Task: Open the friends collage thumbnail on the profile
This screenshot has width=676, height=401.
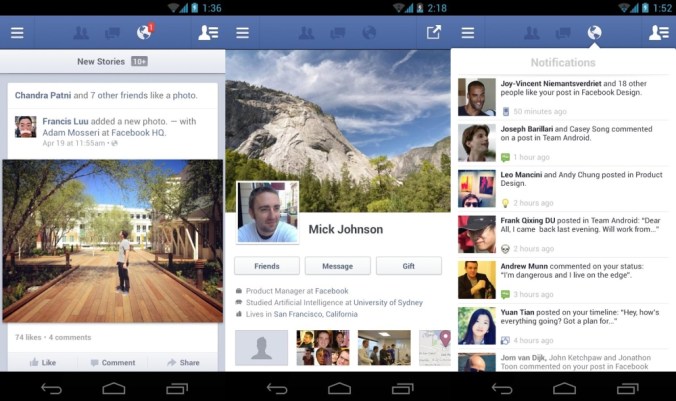Action: coord(323,348)
